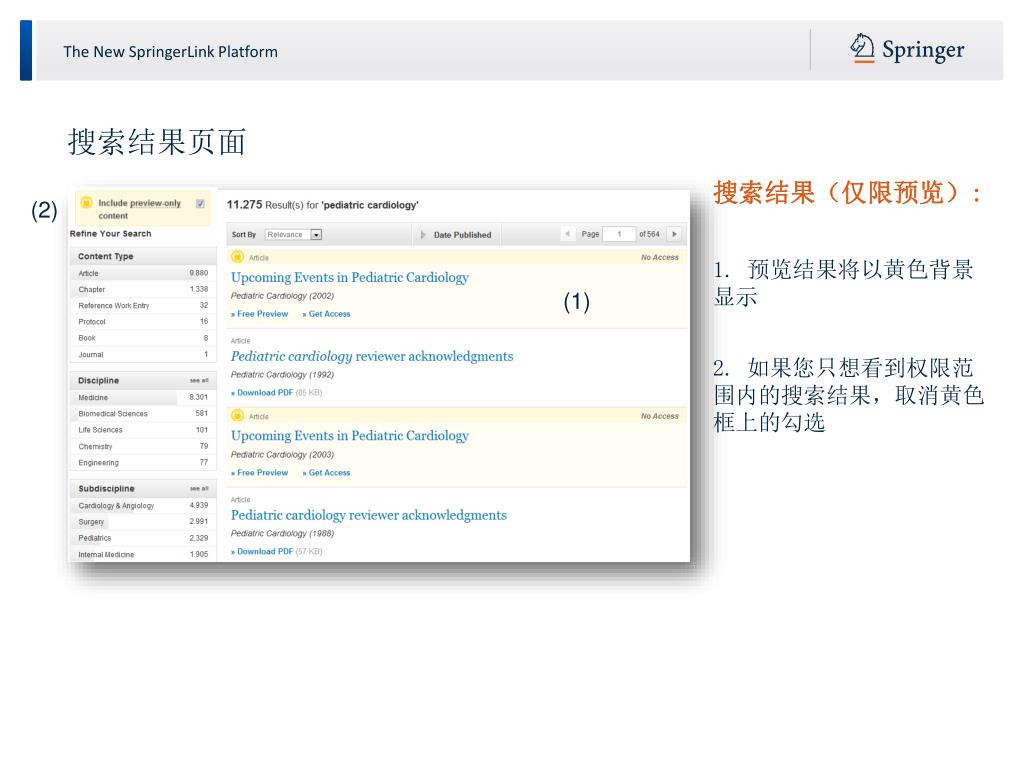Click 'The New SpringerLink Platform' title text
1024x768 pixels.
pos(170,52)
